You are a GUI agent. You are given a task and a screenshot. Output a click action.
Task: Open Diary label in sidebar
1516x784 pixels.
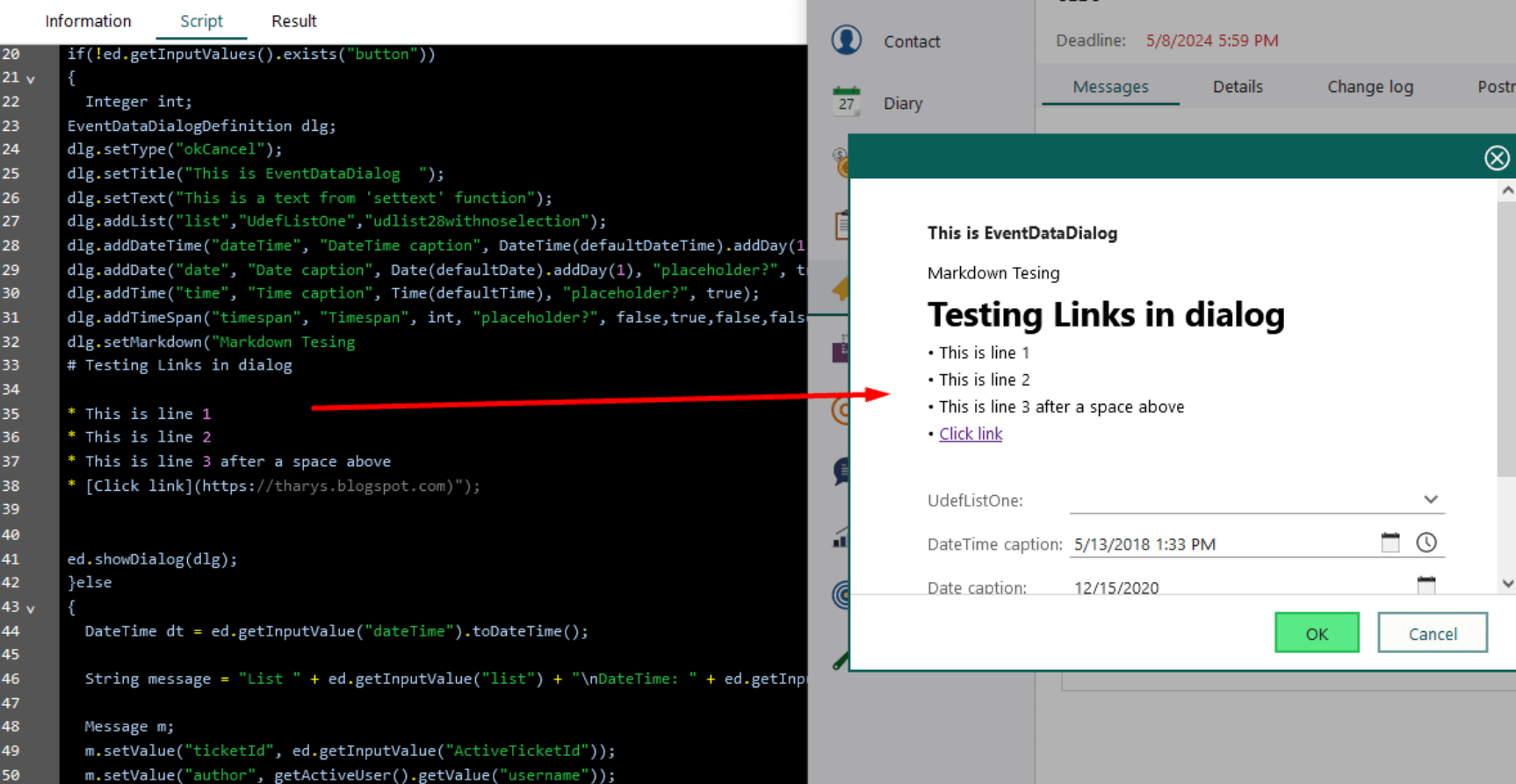pos(903,103)
